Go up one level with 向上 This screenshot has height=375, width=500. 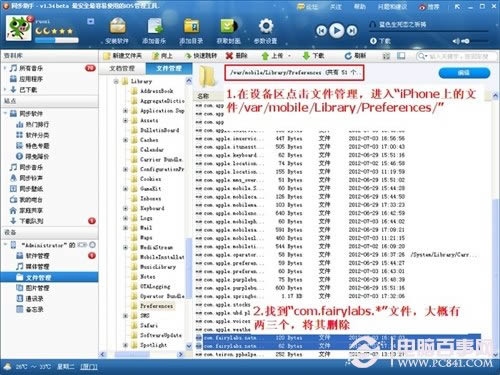(x=162, y=56)
